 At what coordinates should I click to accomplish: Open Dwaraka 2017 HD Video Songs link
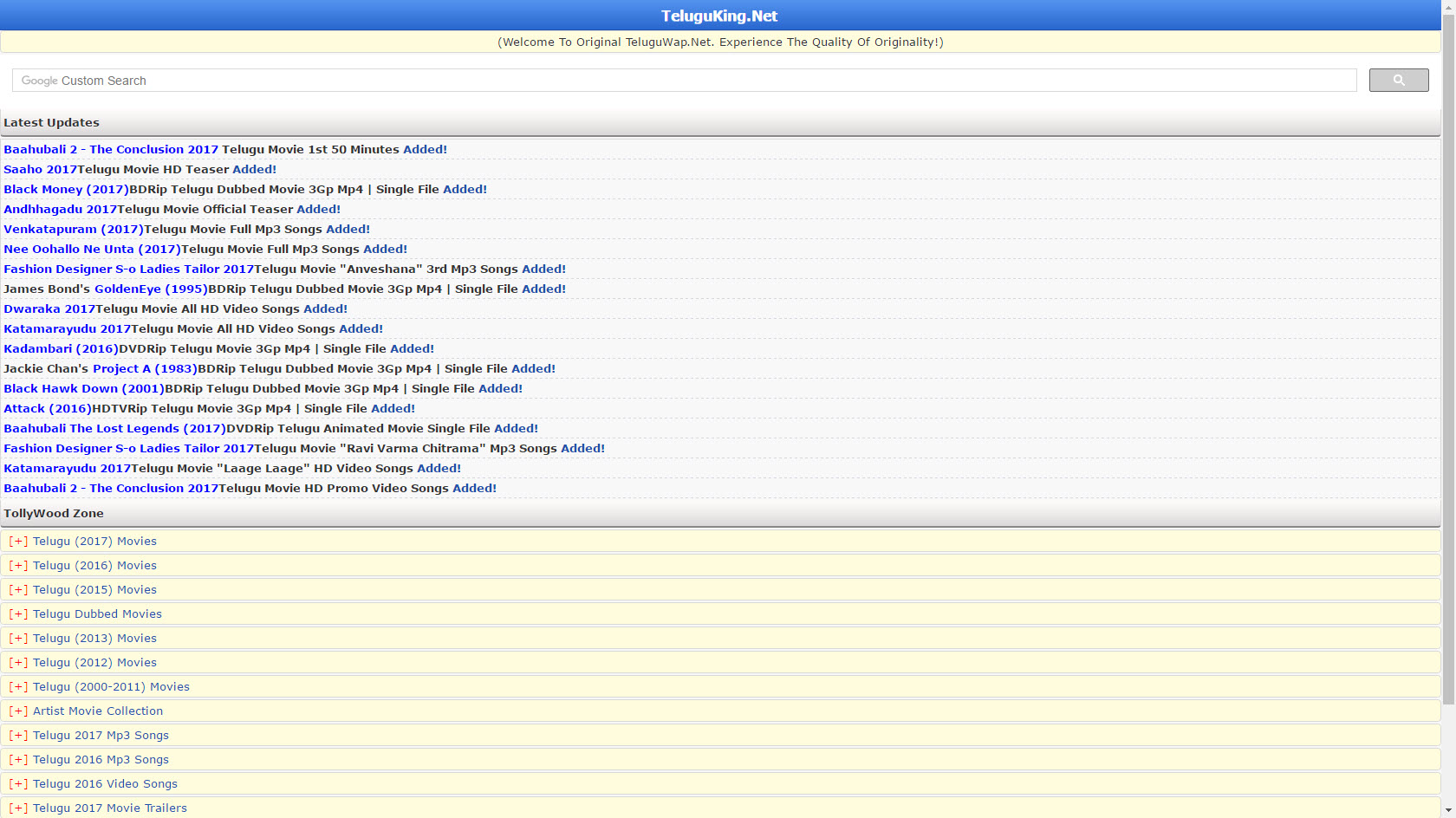[49, 308]
